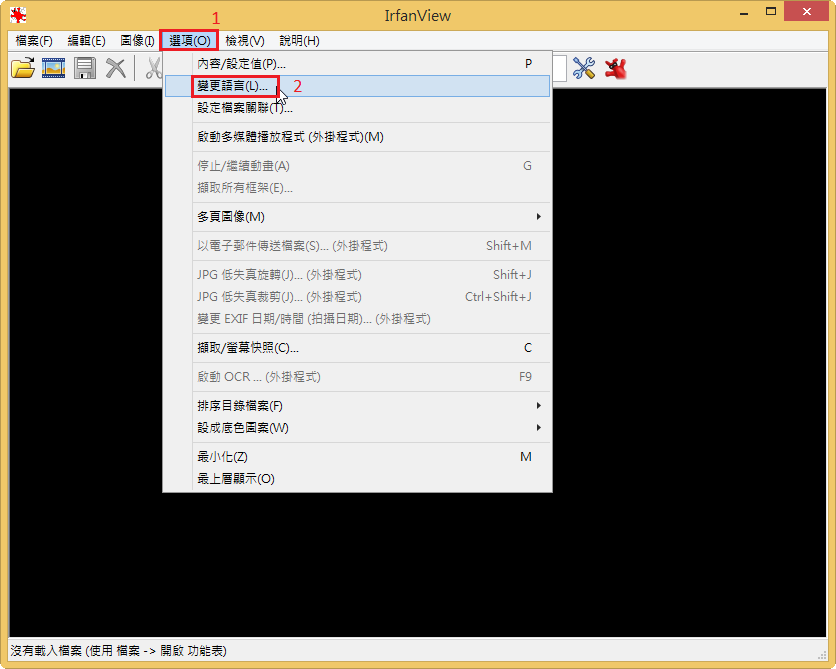Image resolution: width=836 pixels, height=669 pixels.
Task: Select 擷取/螢幕快照(C)... screenshot entry
Action: [x=357, y=348]
